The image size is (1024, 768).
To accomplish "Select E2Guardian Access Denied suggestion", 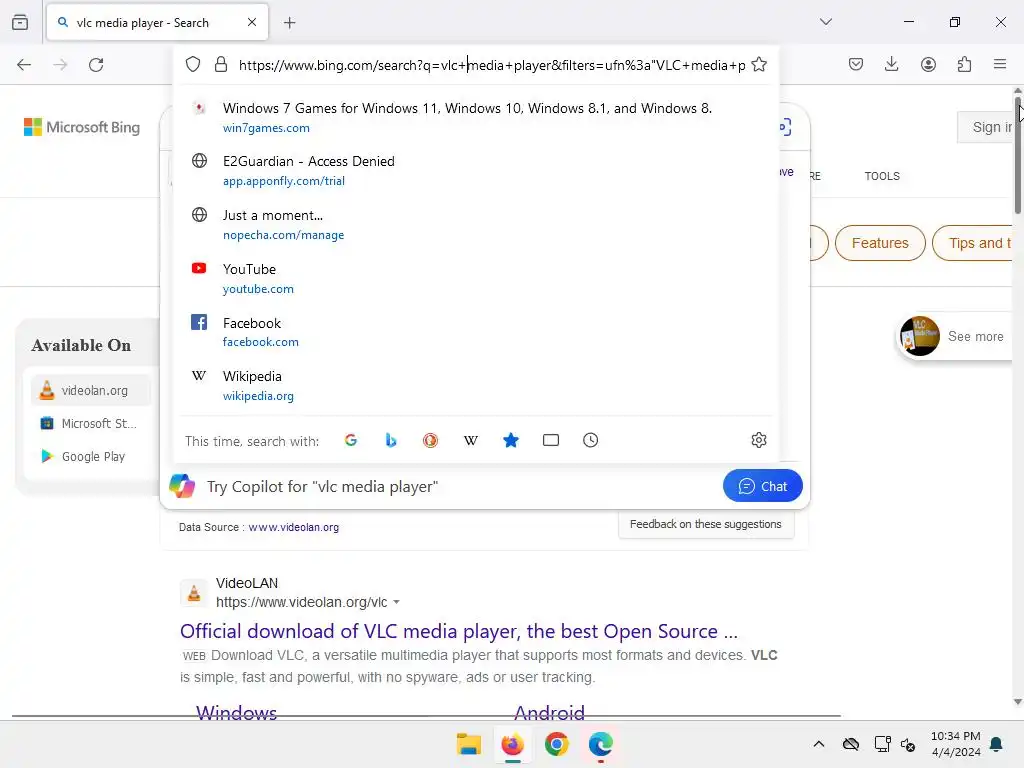I will [477, 170].
